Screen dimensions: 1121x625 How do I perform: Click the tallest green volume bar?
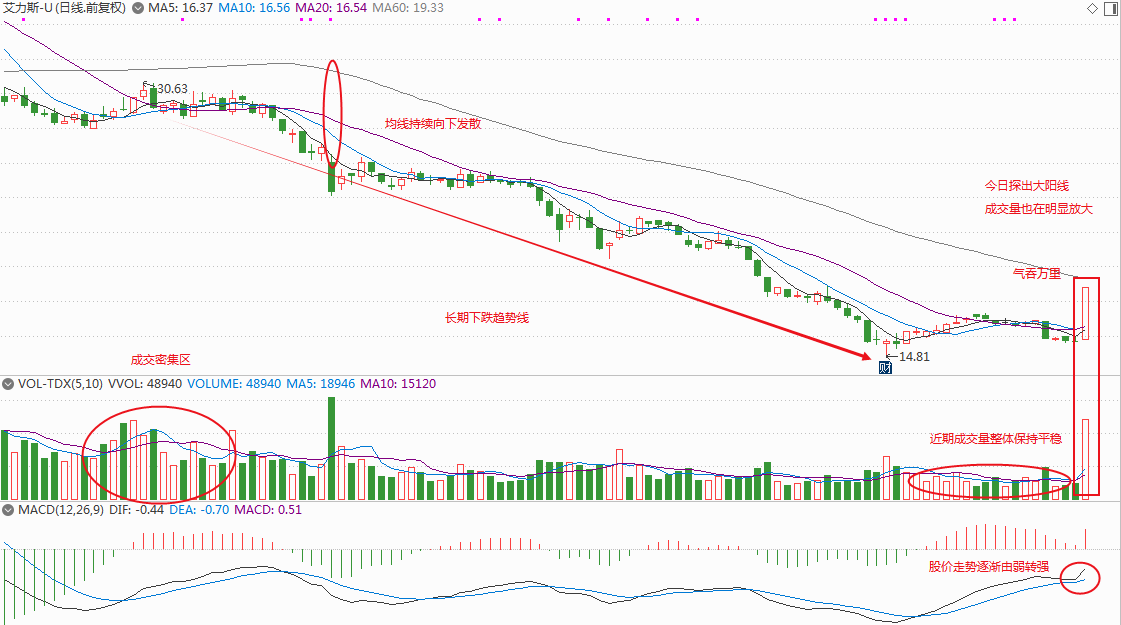coord(331,448)
